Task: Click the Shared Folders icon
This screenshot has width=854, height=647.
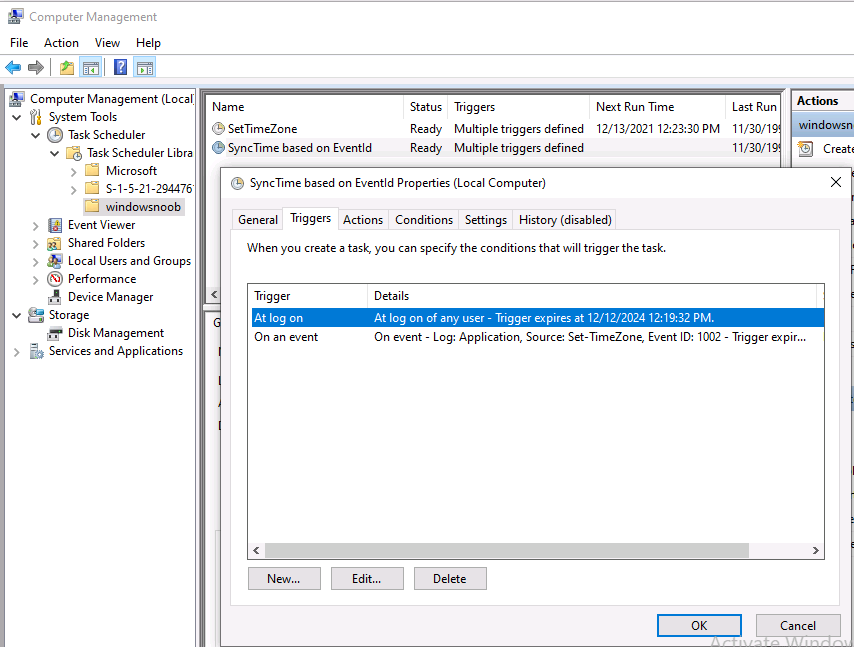Action: (54, 243)
